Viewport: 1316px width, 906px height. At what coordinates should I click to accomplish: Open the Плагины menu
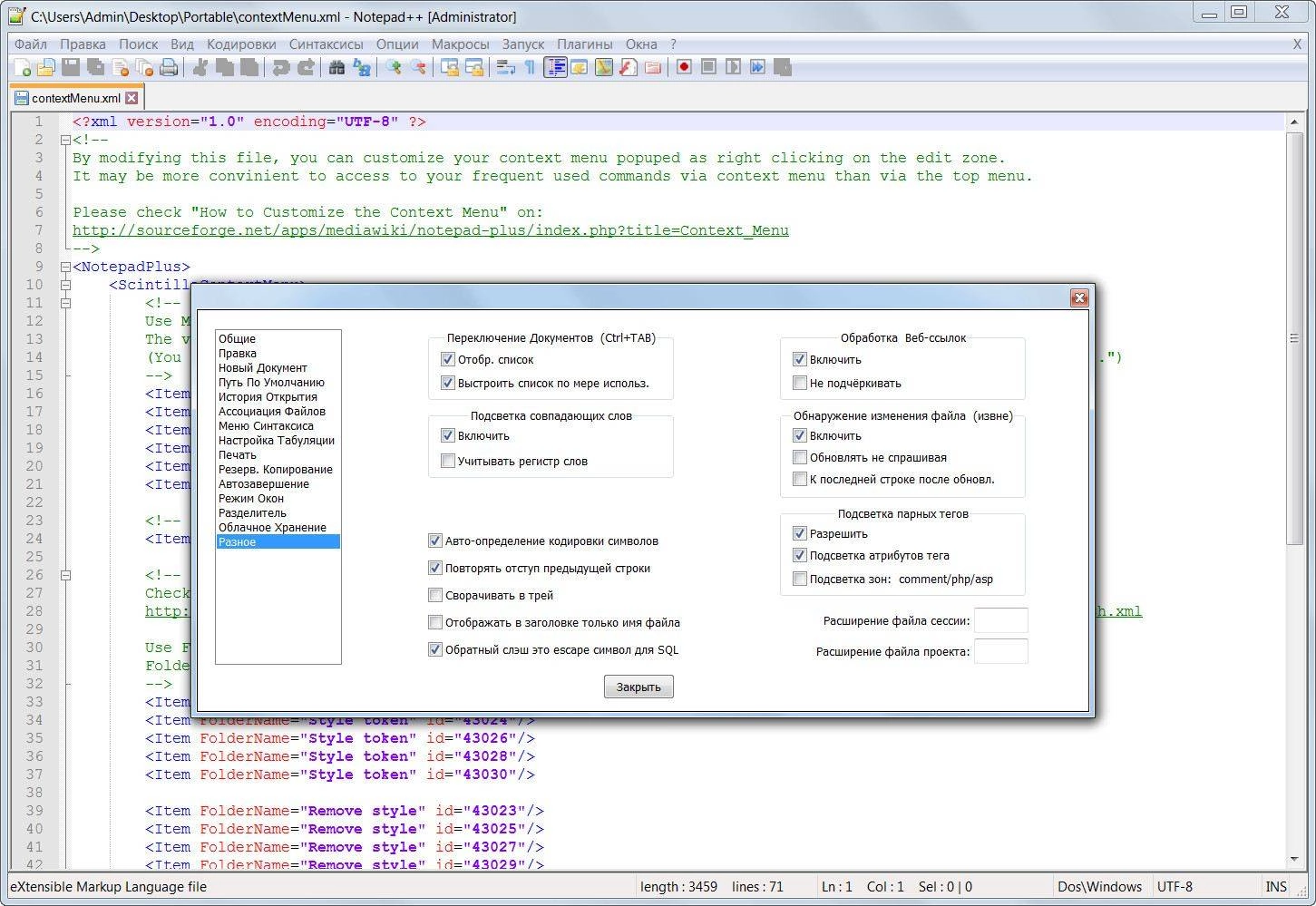tap(585, 44)
